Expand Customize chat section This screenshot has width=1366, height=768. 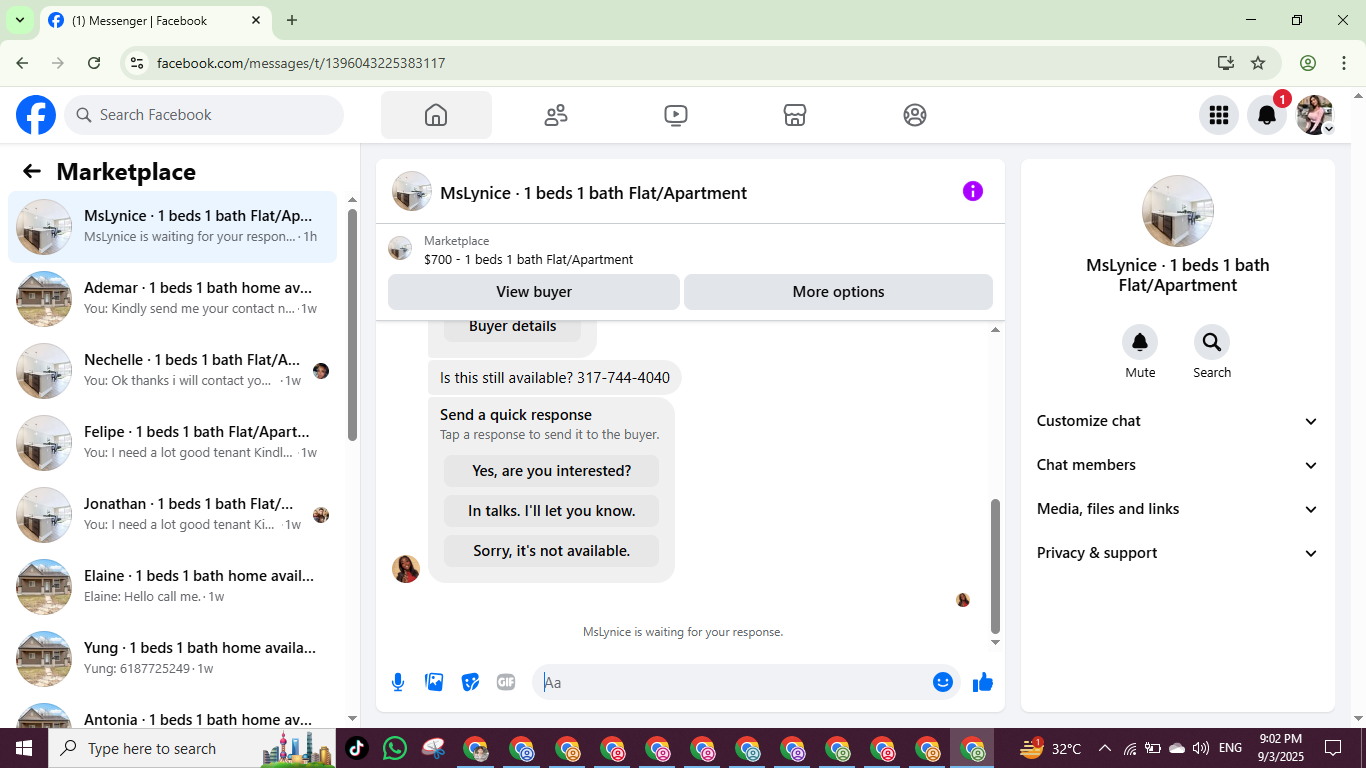[1178, 421]
